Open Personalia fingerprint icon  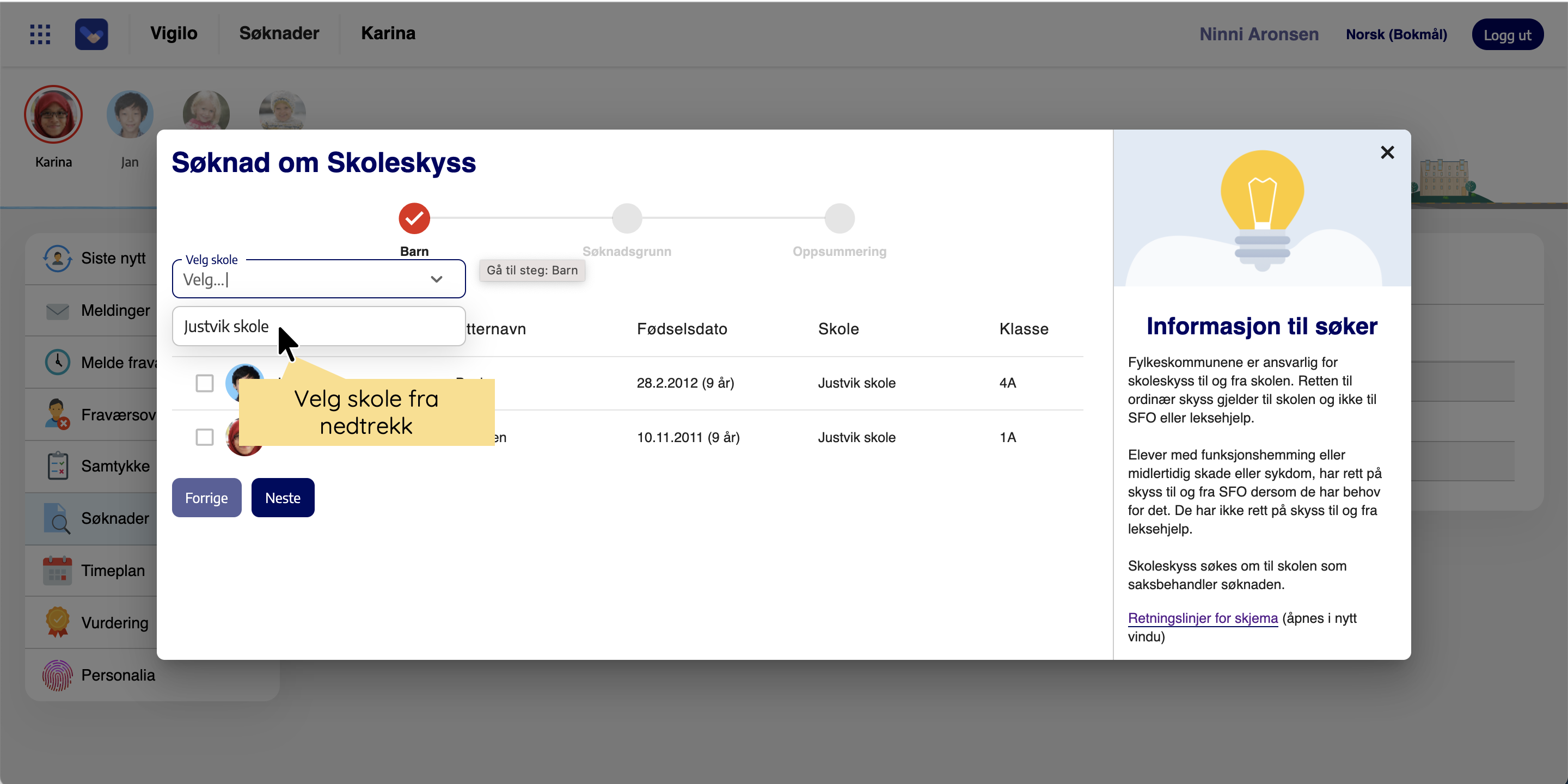click(x=57, y=675)
